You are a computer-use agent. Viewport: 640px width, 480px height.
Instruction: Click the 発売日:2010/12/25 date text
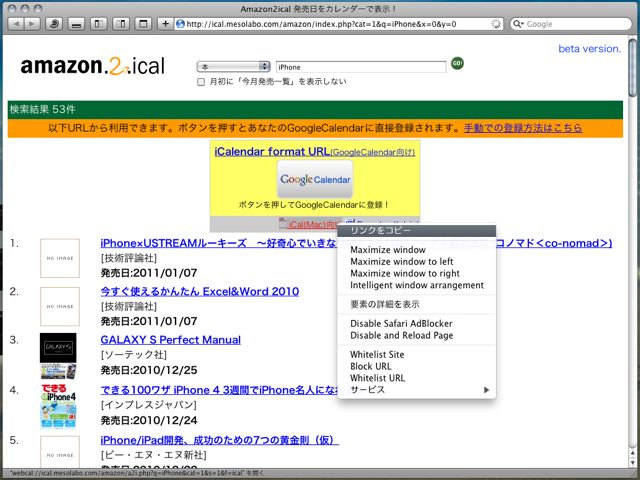(x=149, y=370)
